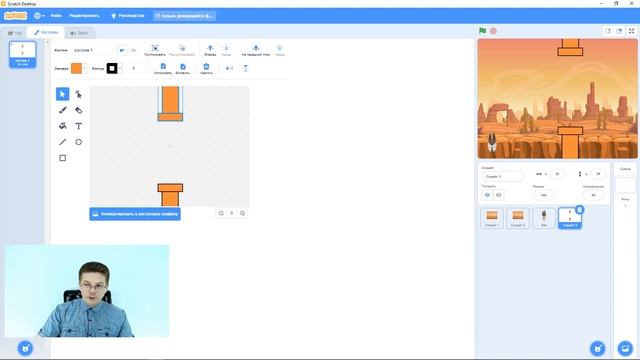Switch to the Код tab
The height and width of the screenshot is (360, 640).
point(15,33)
